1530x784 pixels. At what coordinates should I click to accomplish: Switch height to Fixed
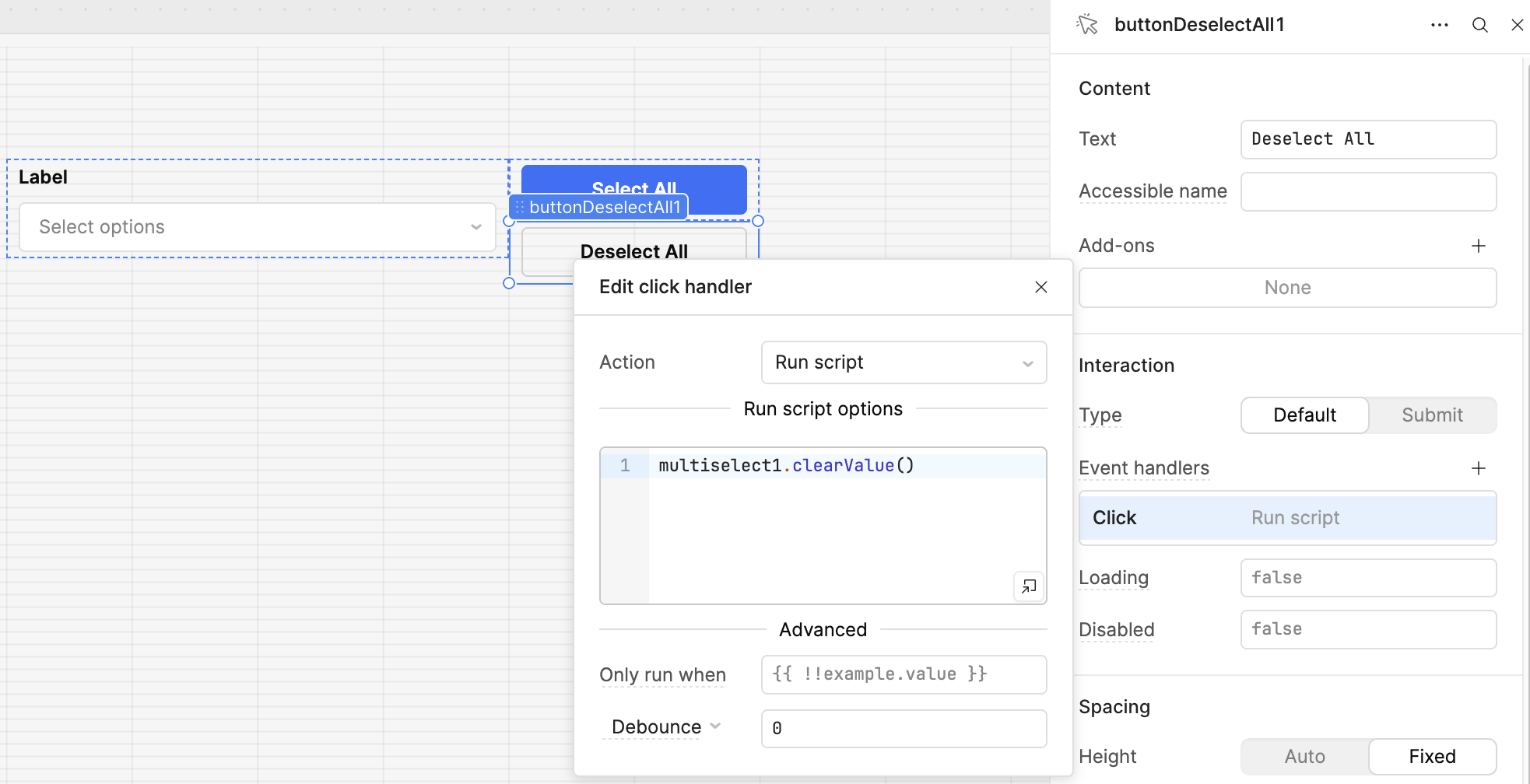[1432, 757]
